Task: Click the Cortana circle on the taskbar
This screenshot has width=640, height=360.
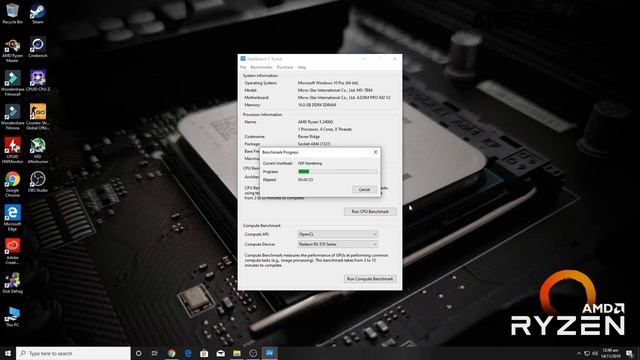Action: pyautogui.click(x=138, y=353)
